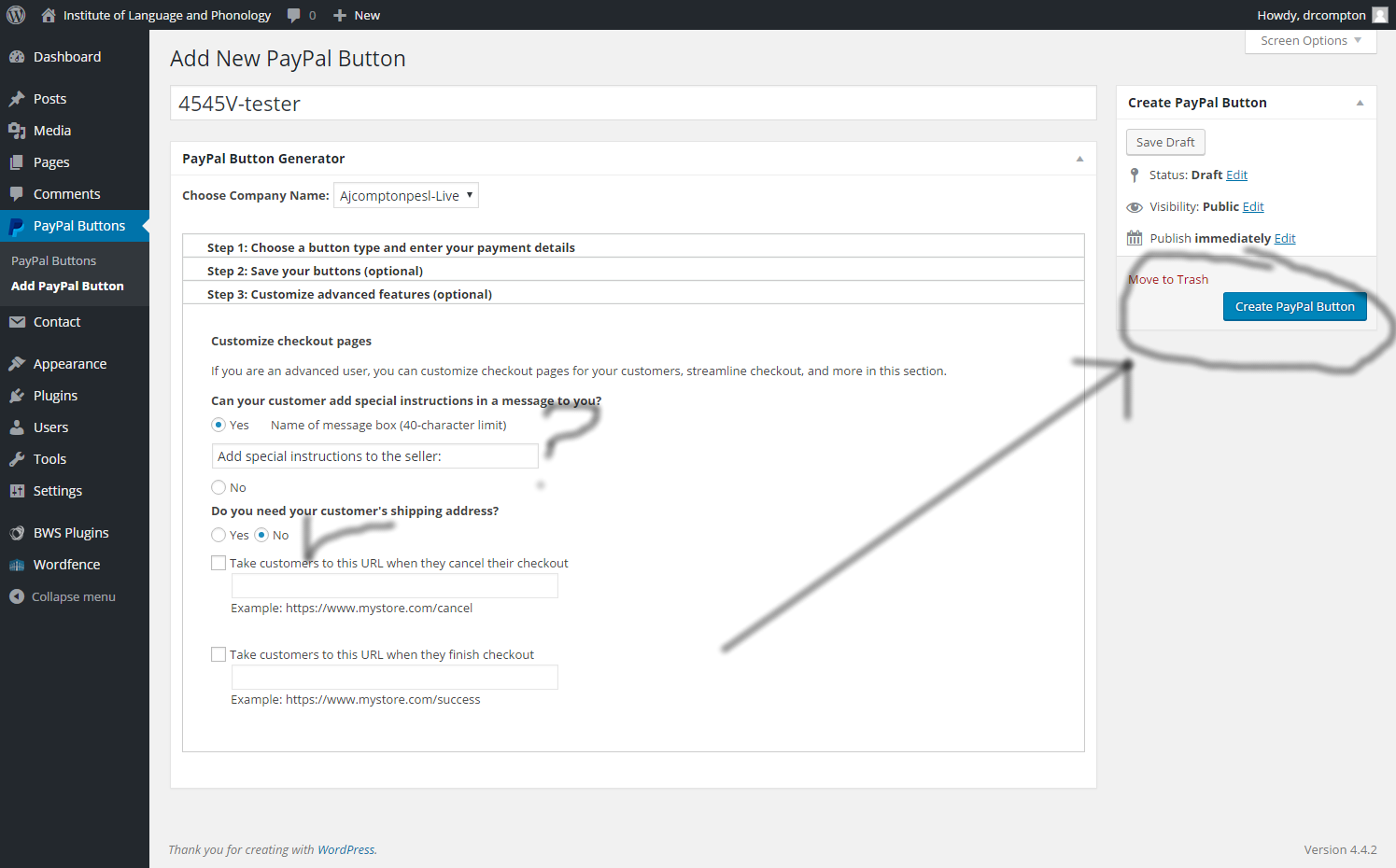Viewport: 1396px width, 868px height.
Task: Click the Plugins plug icon
Action: pyautogui.click(x=17, y=396)
